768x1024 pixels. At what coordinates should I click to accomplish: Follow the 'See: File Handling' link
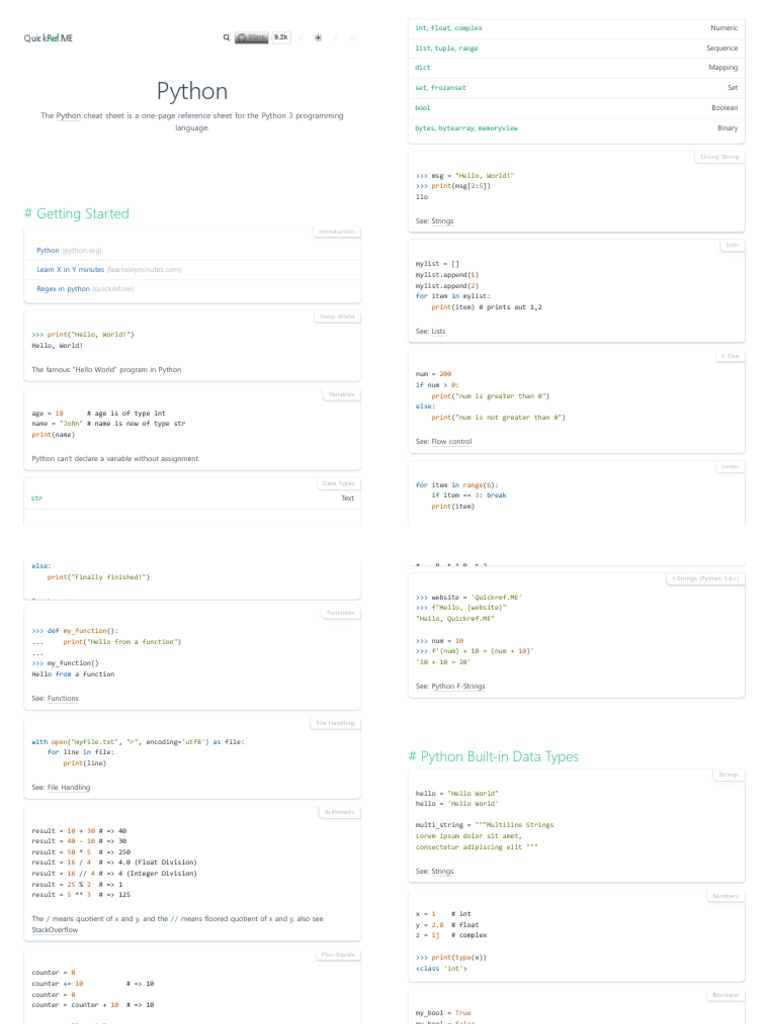[68, 787]
